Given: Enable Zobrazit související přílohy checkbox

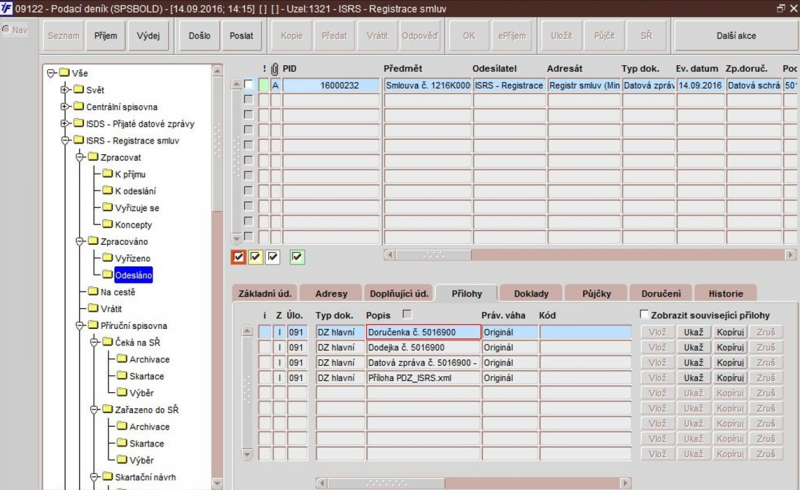Looking at the screenshot, I should coord(644,314).
